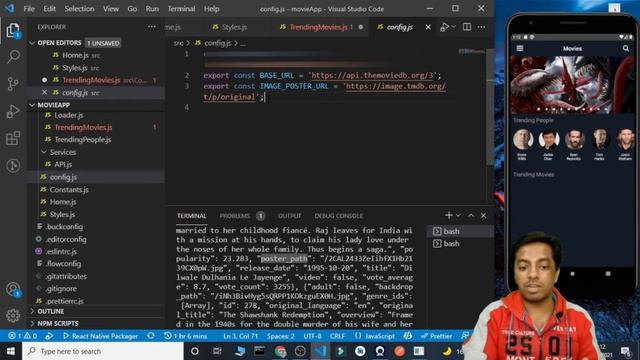Image resolution: width=640 pixels, height=360 pixels.
Task: Click the 1 hr 6 mins time tracker
Action: [185, 336]
